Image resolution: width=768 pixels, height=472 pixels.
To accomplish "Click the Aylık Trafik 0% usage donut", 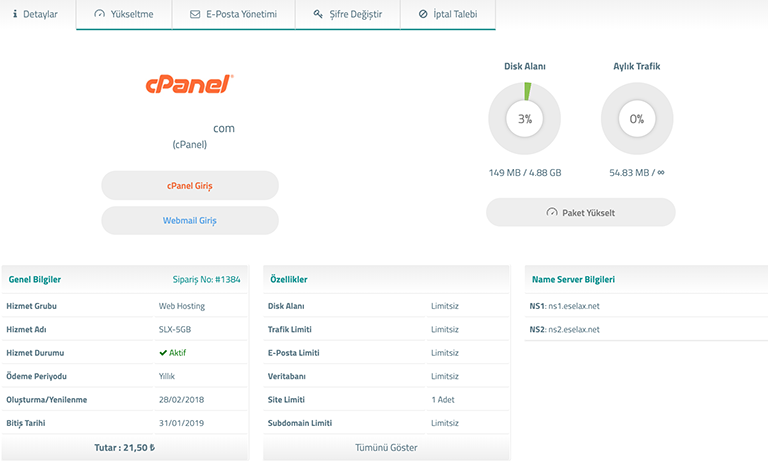I will click(x=637, y=118).
